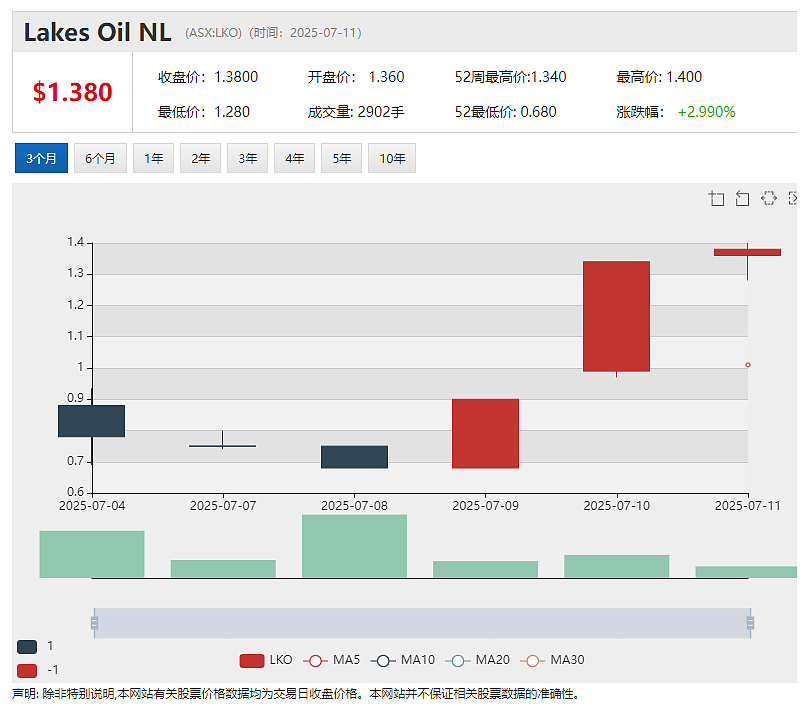Open the 10年 range tab

392,158
